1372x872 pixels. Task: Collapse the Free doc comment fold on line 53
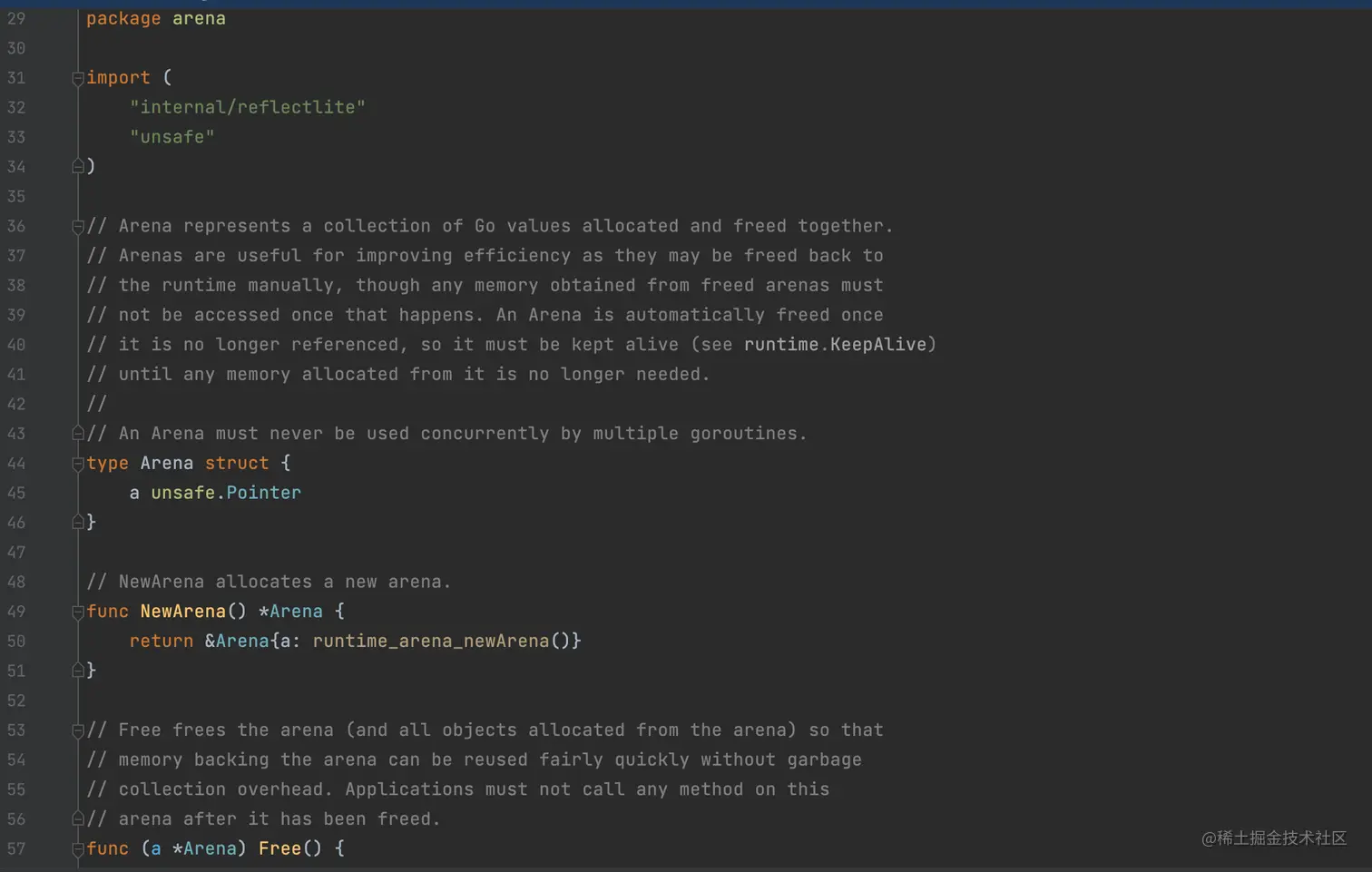coord(78,730)
